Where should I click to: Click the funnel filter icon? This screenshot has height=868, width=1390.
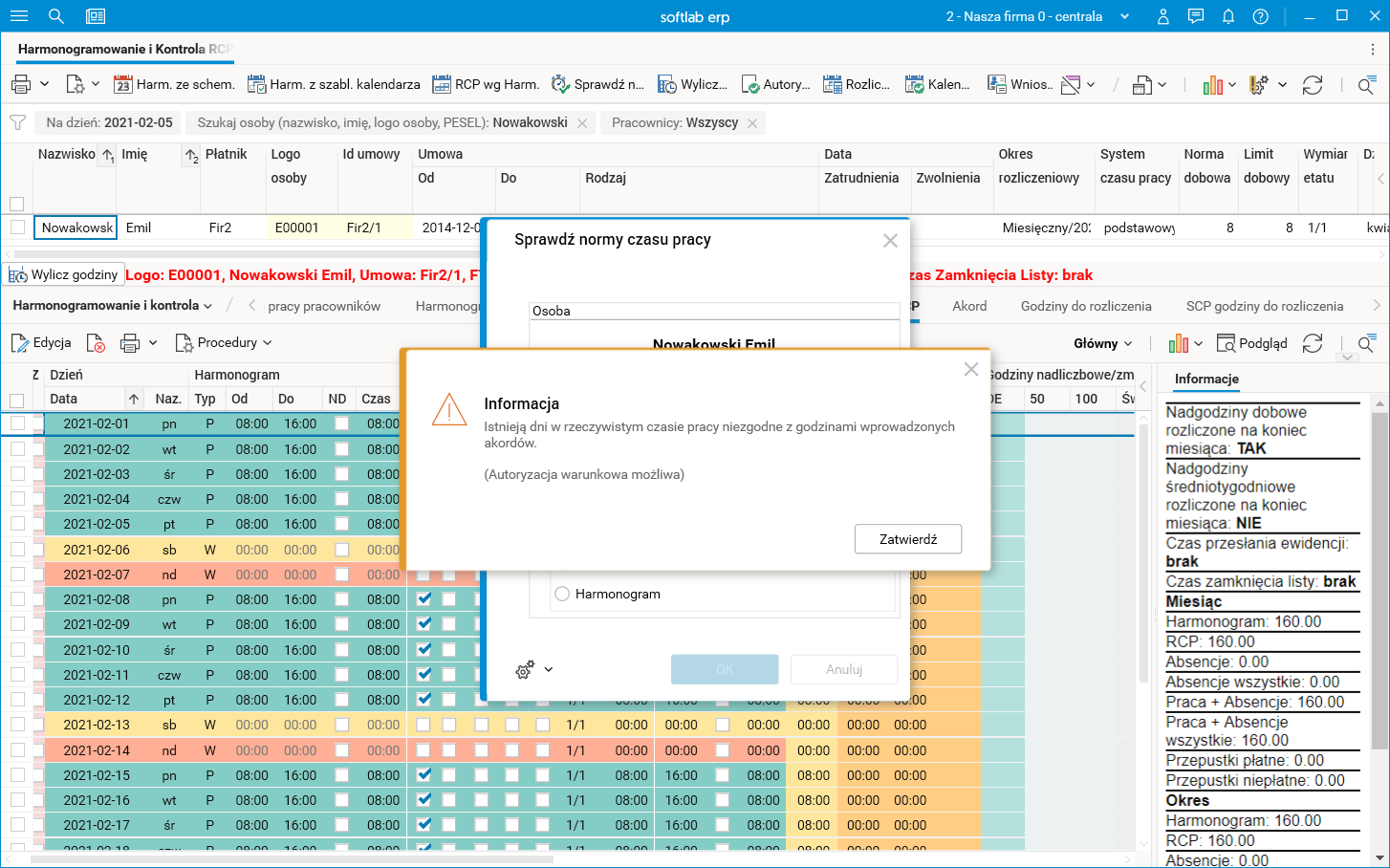tap(17, 122)
